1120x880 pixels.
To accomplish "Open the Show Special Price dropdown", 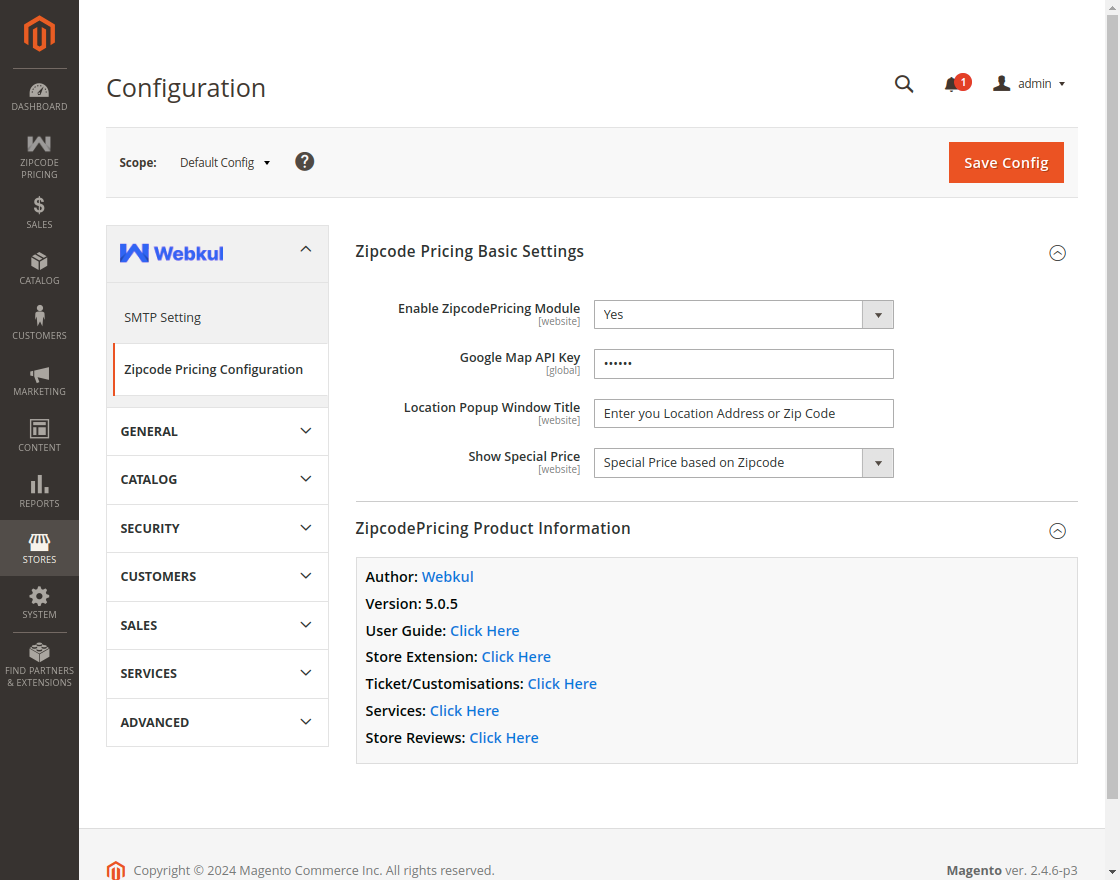I will [x=744, y=463].
